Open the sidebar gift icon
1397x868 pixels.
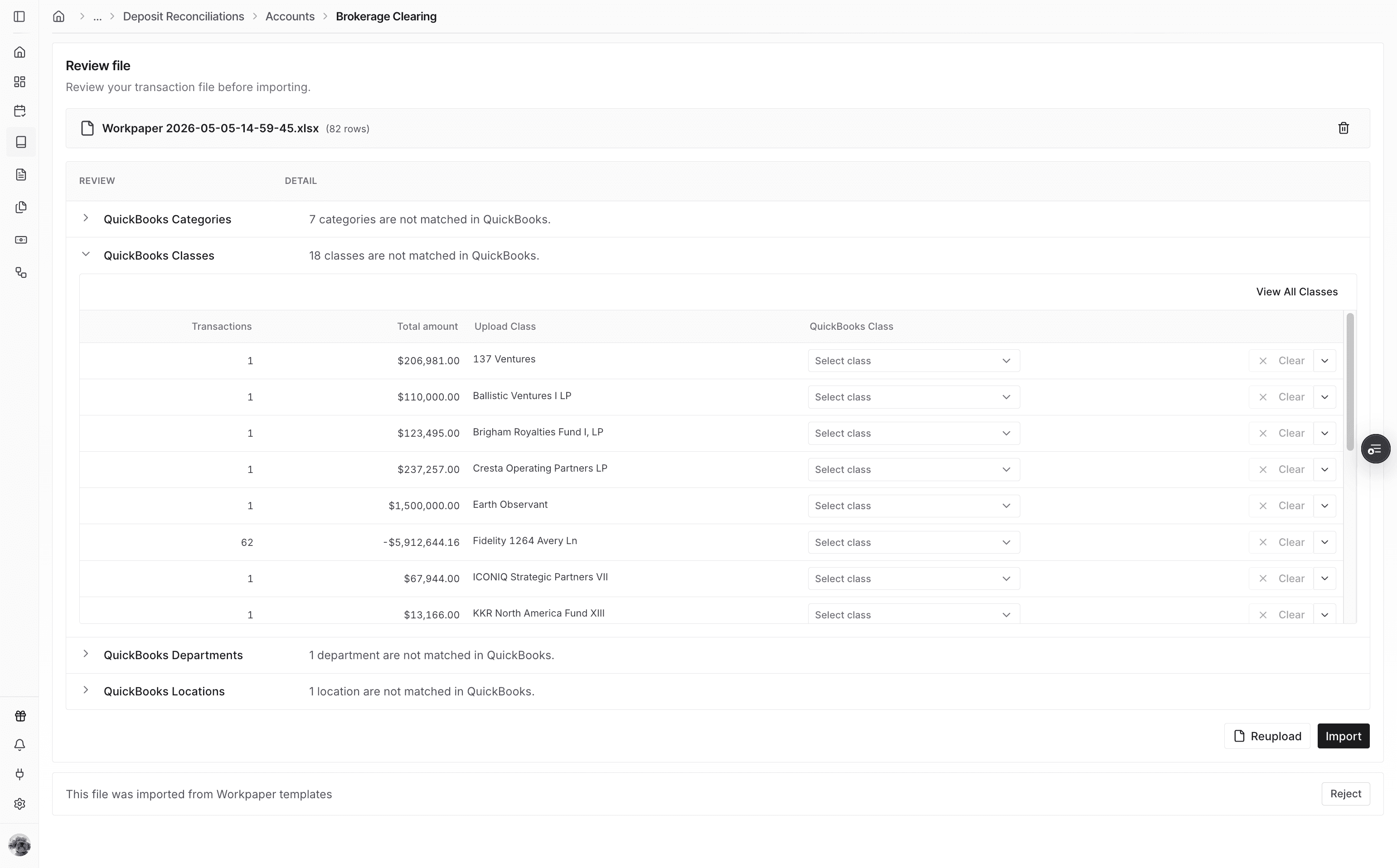tap(20, 716)
